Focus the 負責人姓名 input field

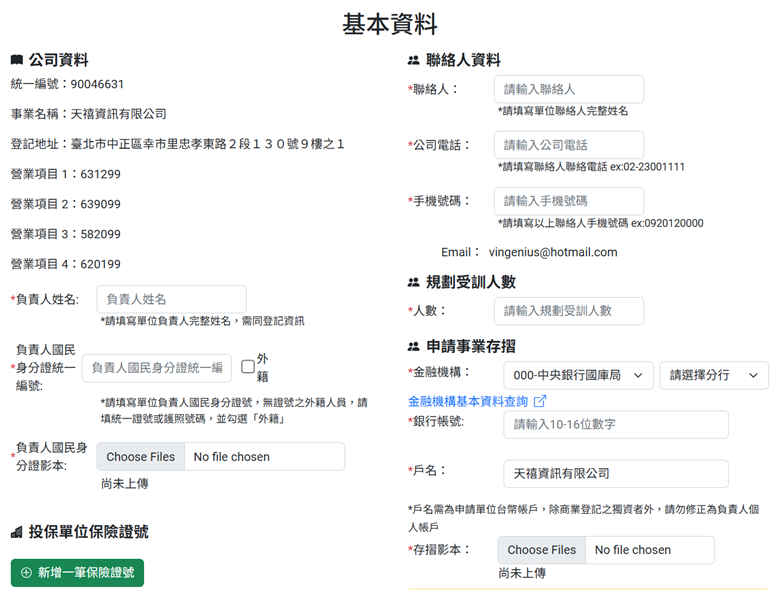[171, 299]
